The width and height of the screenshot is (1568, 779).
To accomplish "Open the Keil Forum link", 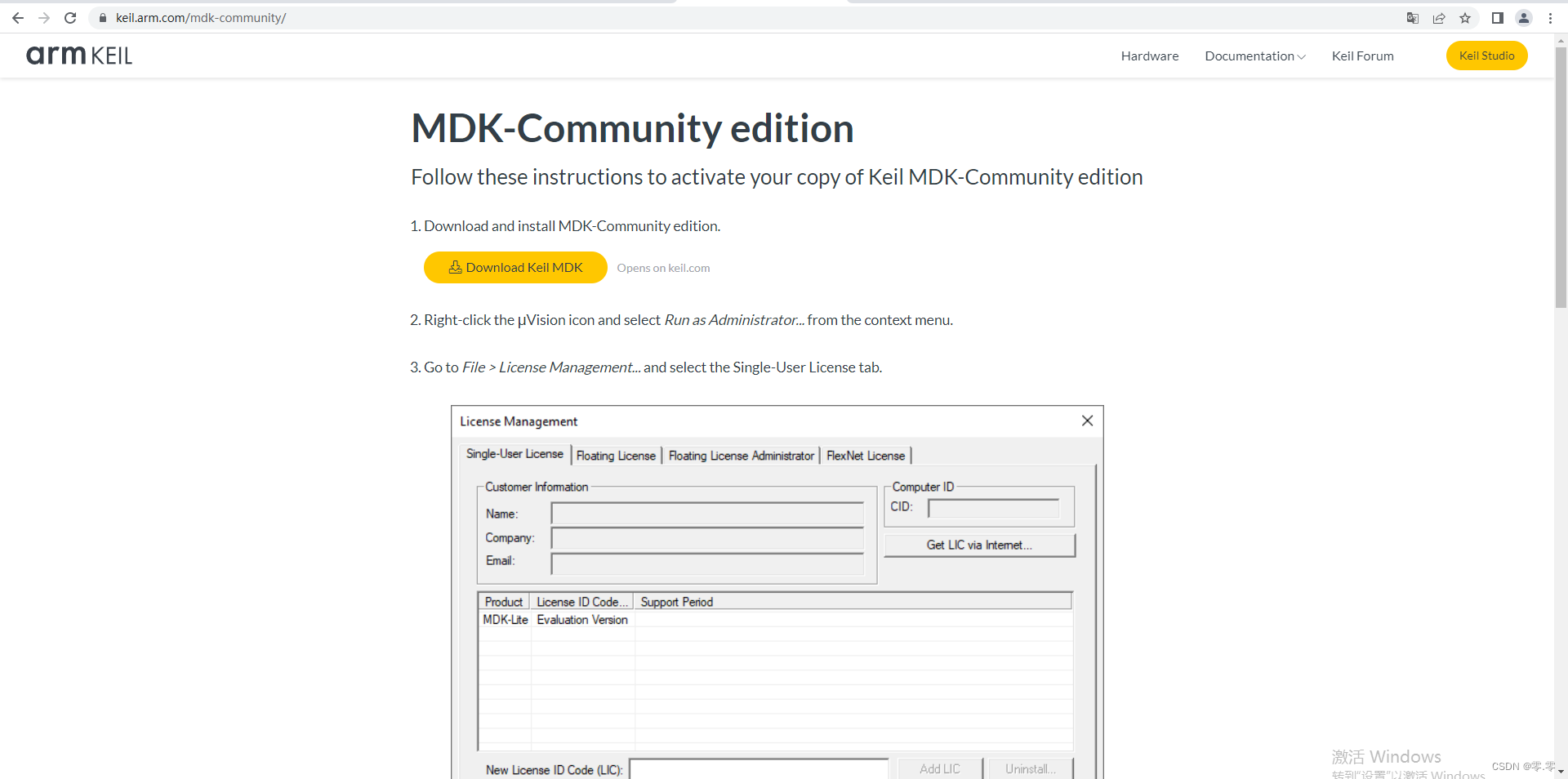I will coord(1362,56).
